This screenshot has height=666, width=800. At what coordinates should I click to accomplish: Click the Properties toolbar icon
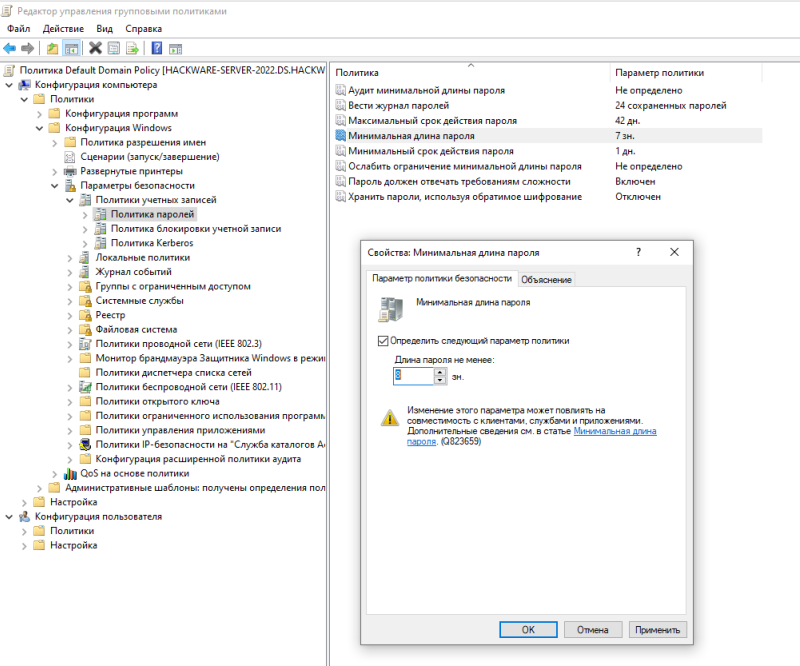tap(114, 48)
